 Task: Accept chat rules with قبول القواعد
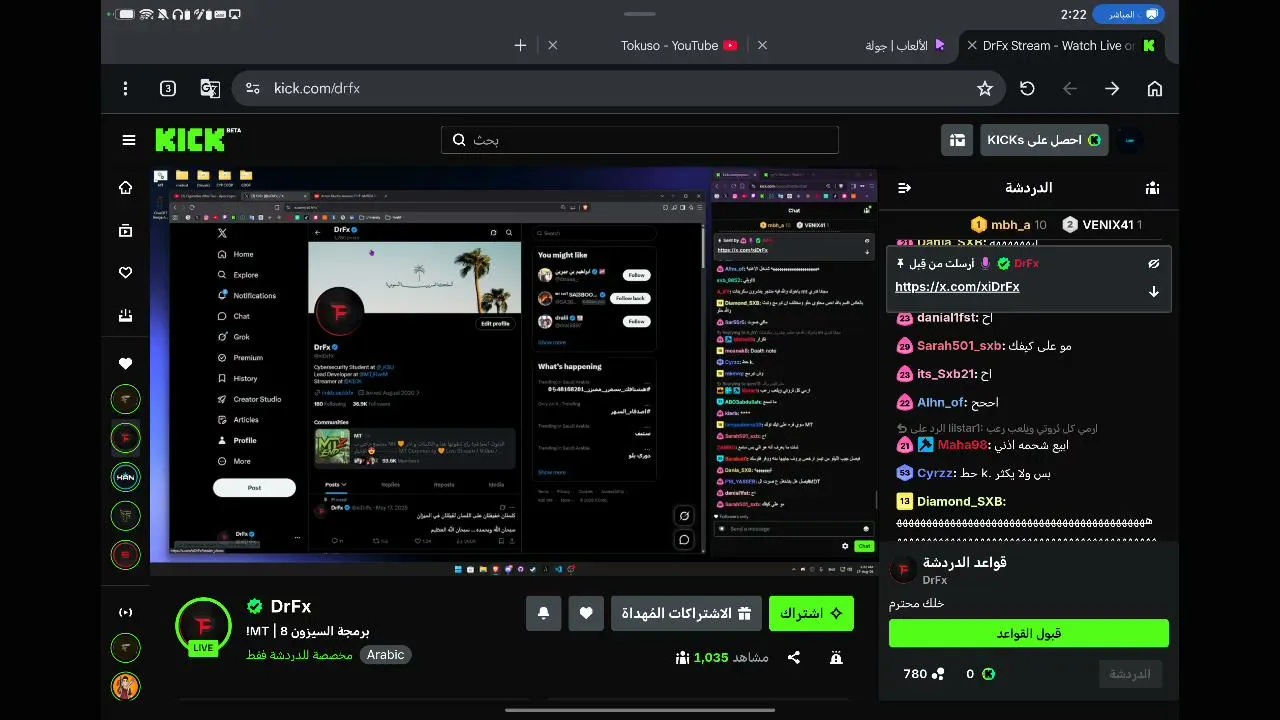click(x=1028, y=634)
